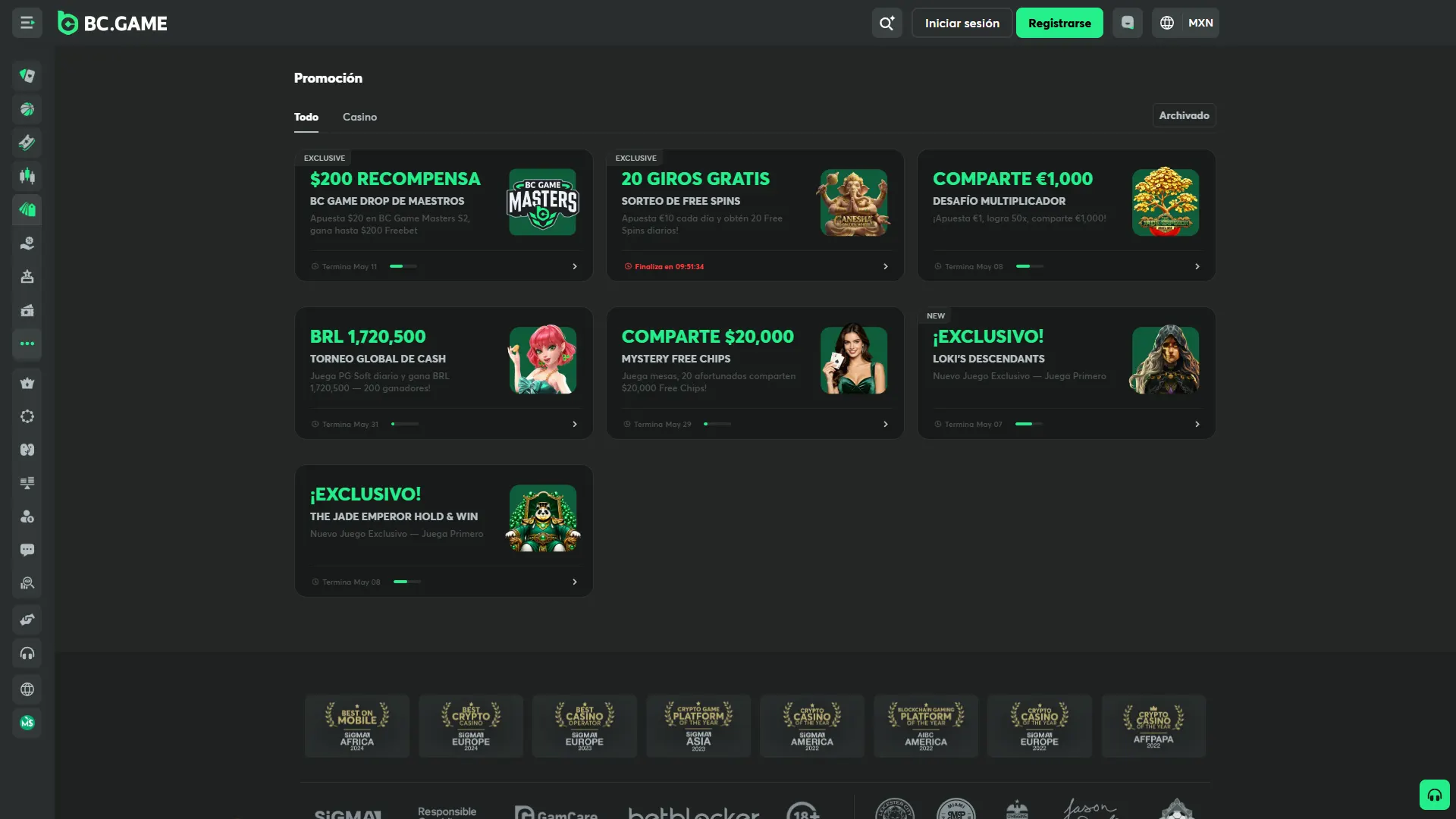The image size is (1456, 819).
Task: Open Archivado promotions
Action: (x=1185, y=115)
